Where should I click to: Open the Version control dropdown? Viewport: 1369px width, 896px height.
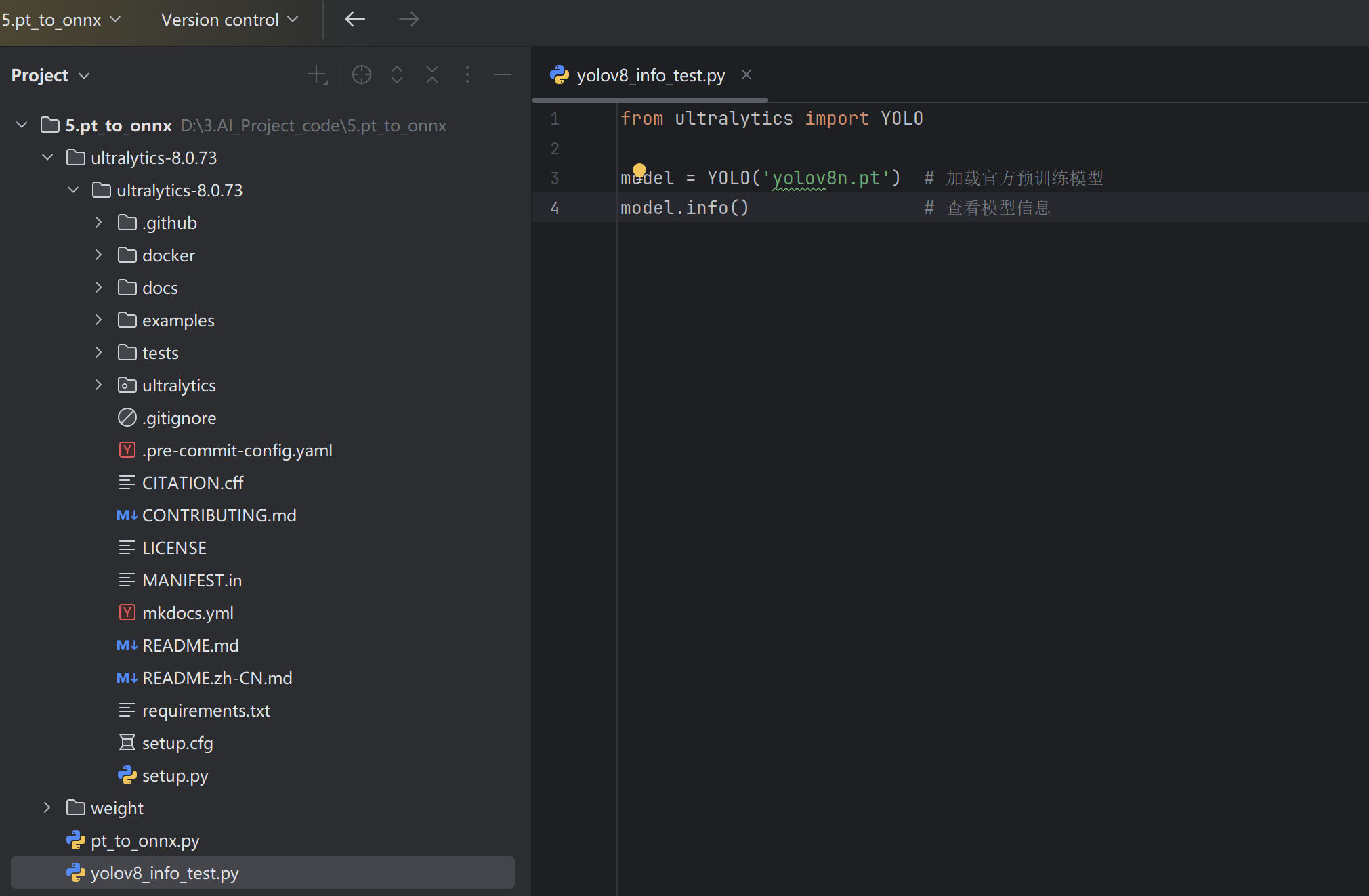(x=230, y=20)
